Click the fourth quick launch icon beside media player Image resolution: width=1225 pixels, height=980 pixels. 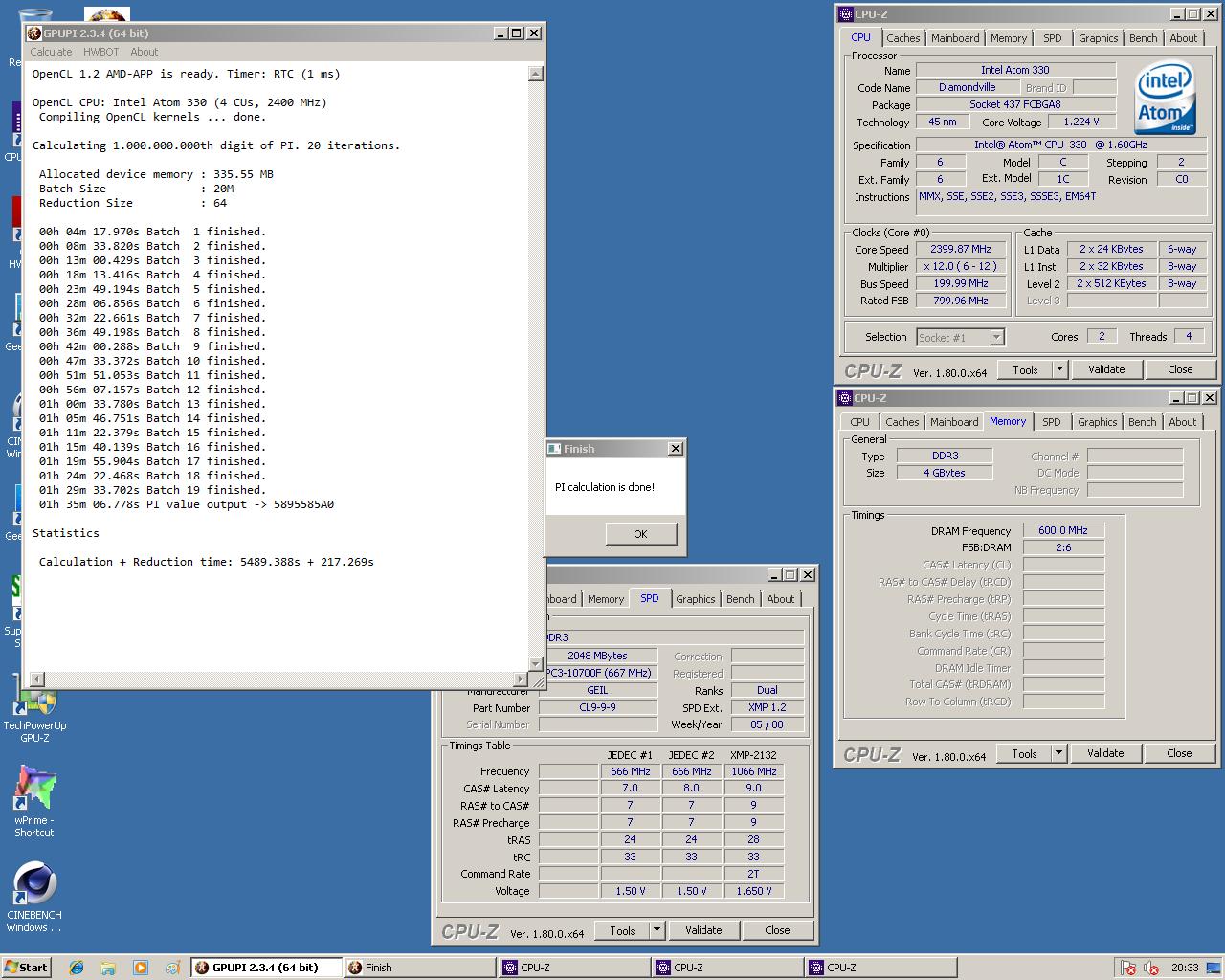(172, 968)
